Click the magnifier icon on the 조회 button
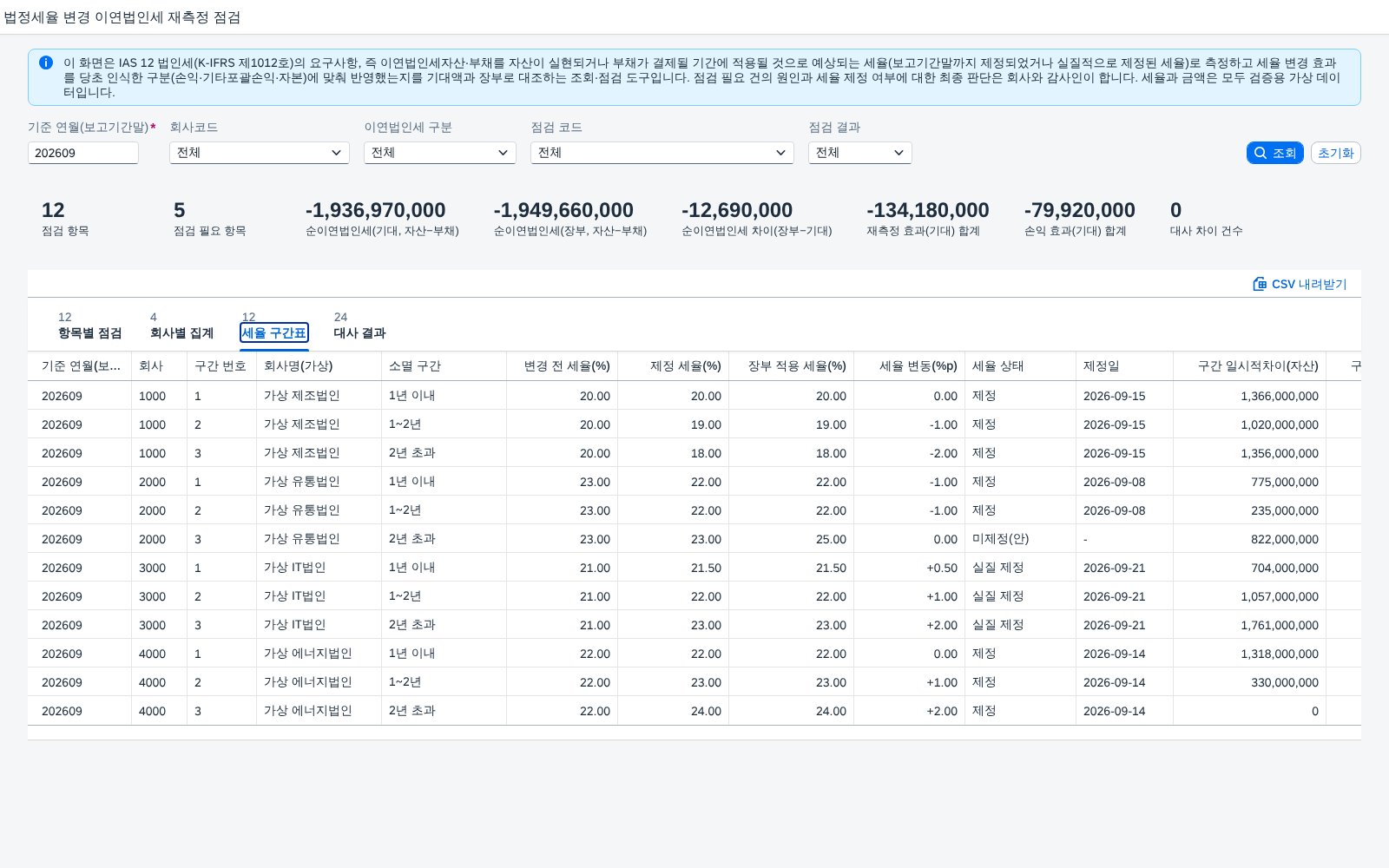 (x=1261, y=153)
